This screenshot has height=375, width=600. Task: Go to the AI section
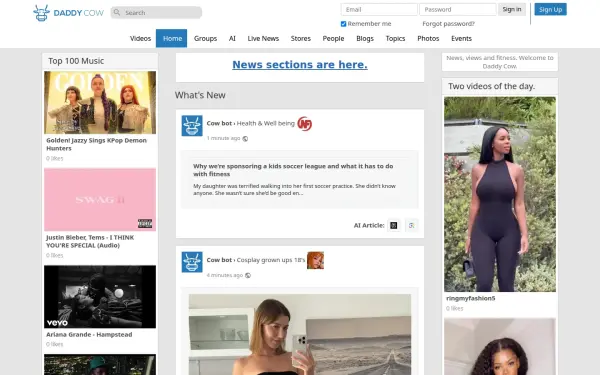pos(232,38)
